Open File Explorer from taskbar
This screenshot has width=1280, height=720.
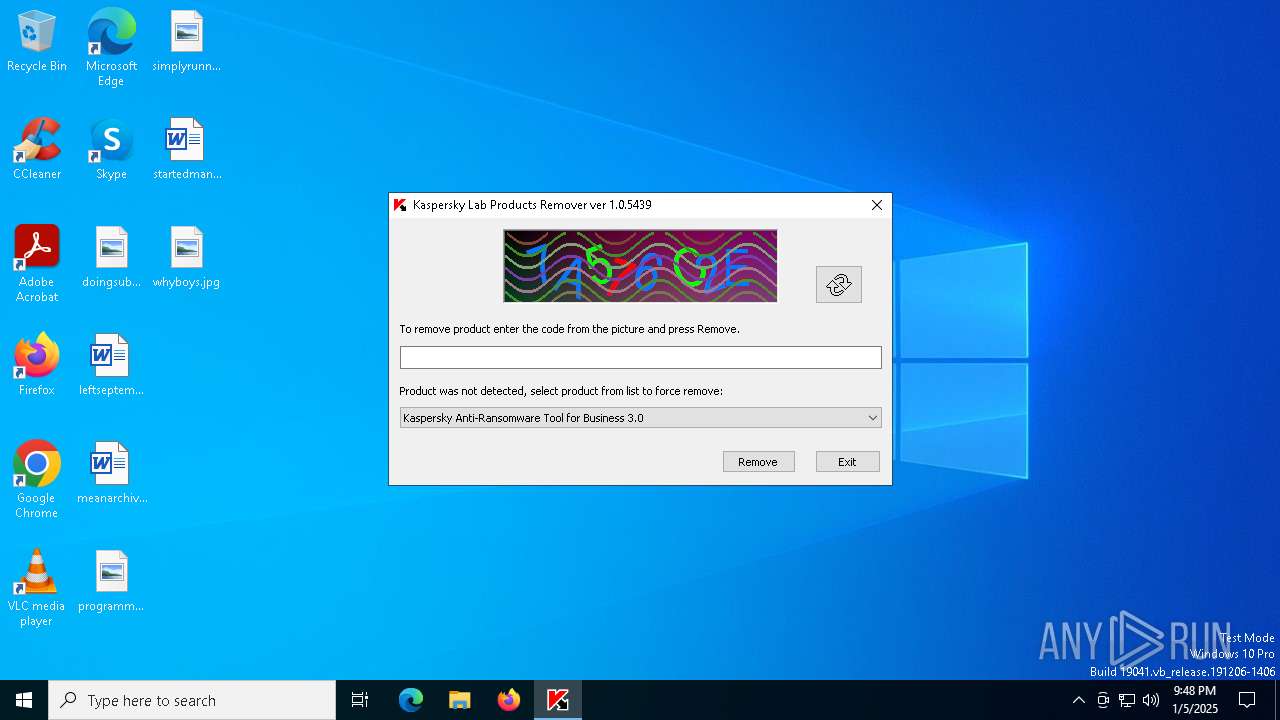coord(460,700)
